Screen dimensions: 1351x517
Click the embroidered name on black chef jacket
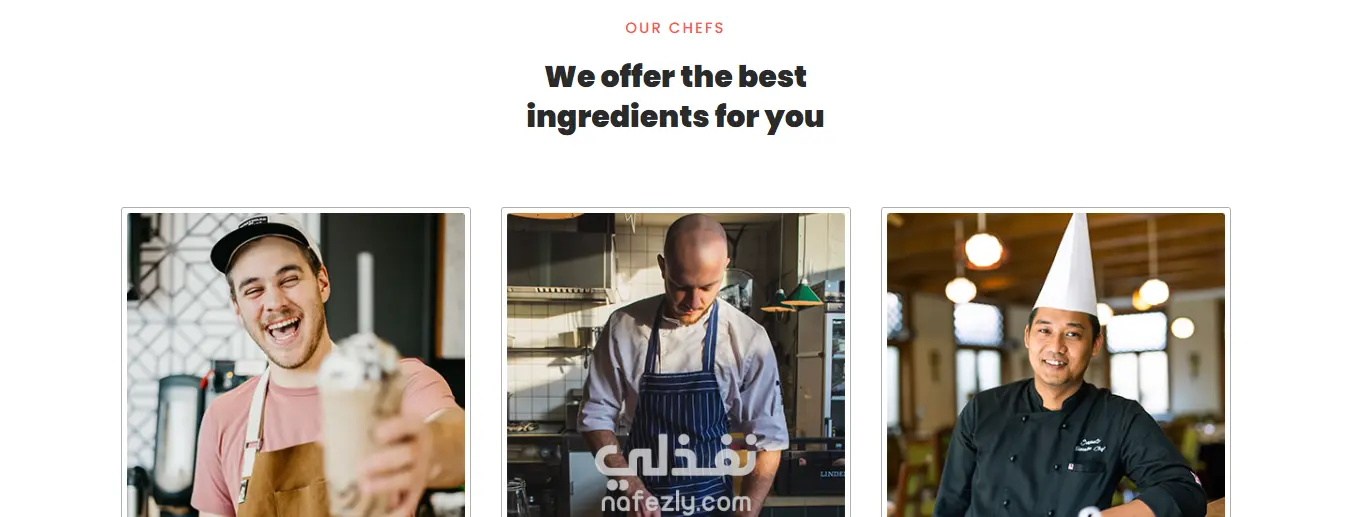click(x=1092, y=445)
